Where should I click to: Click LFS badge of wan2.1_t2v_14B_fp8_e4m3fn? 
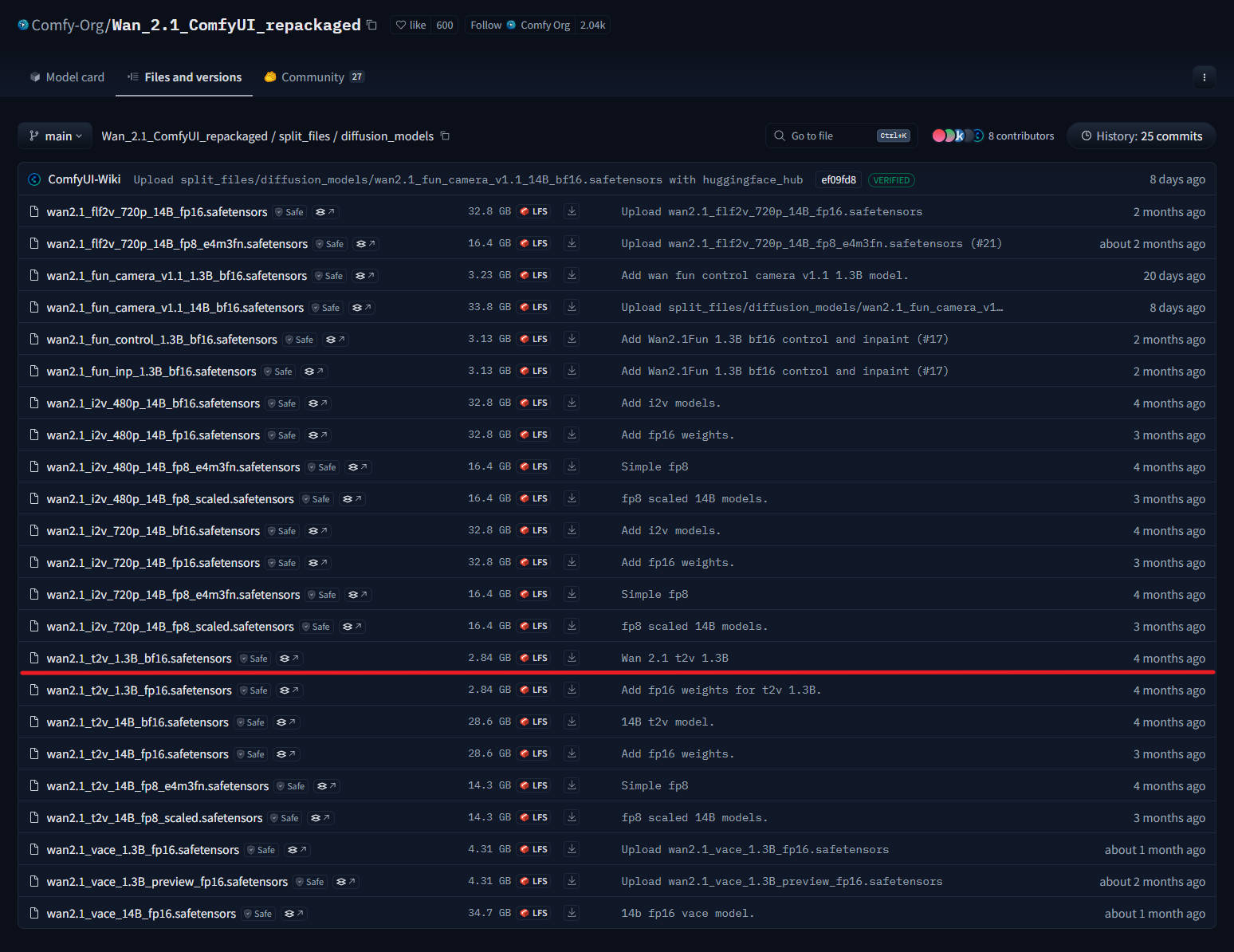(534, 785)
